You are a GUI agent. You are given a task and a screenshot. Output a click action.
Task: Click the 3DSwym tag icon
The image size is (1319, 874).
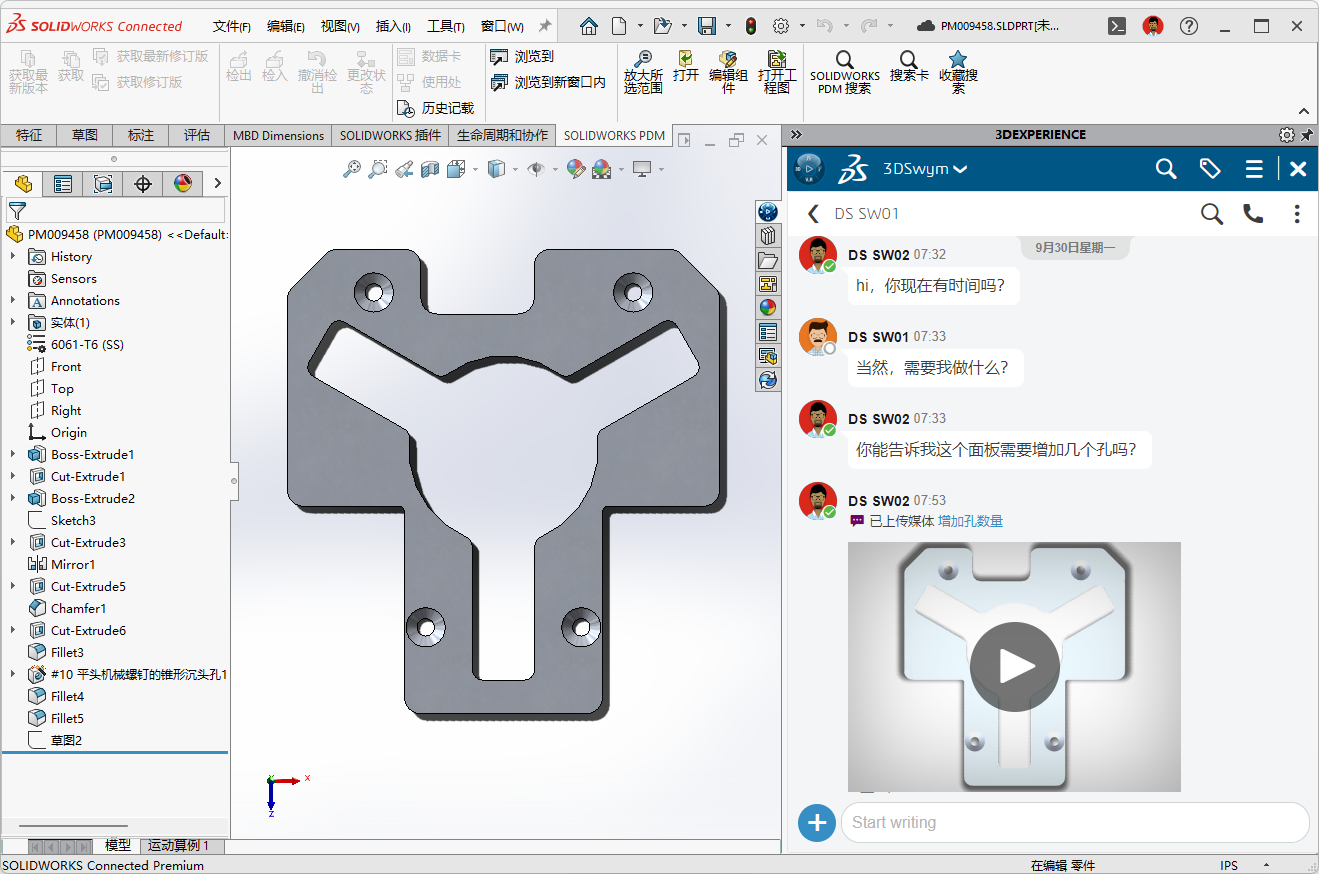(x=1210, y=169)
